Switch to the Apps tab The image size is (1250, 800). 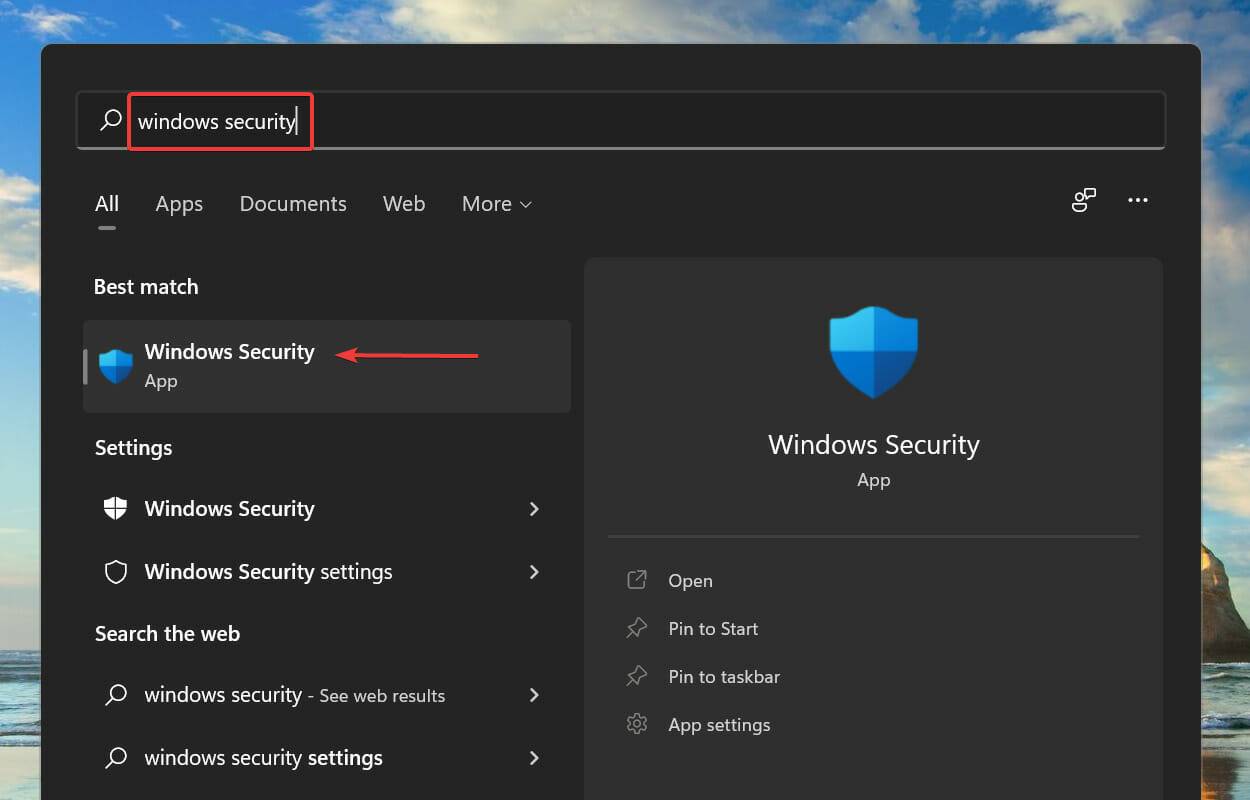point(178,204)
